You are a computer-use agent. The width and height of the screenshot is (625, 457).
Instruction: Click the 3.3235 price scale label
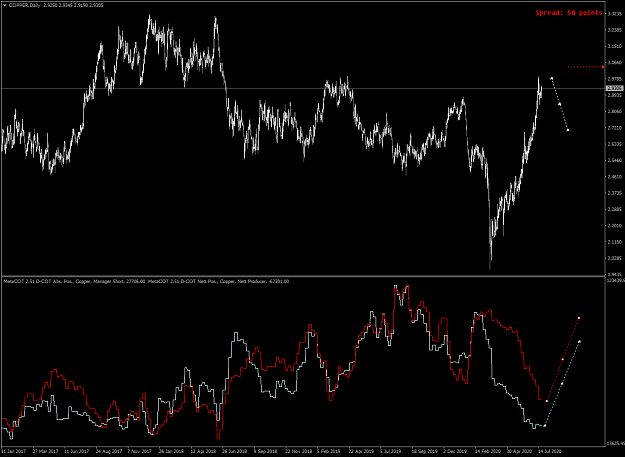pos(614,14)
